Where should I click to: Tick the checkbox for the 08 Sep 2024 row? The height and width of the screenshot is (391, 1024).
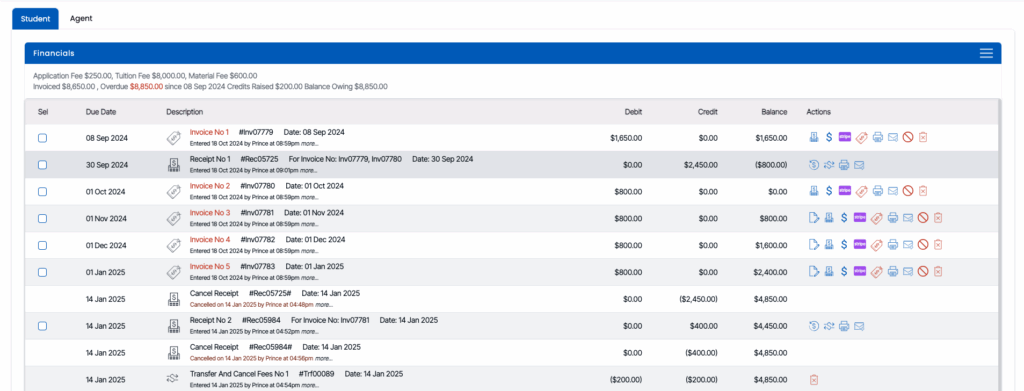42,138
